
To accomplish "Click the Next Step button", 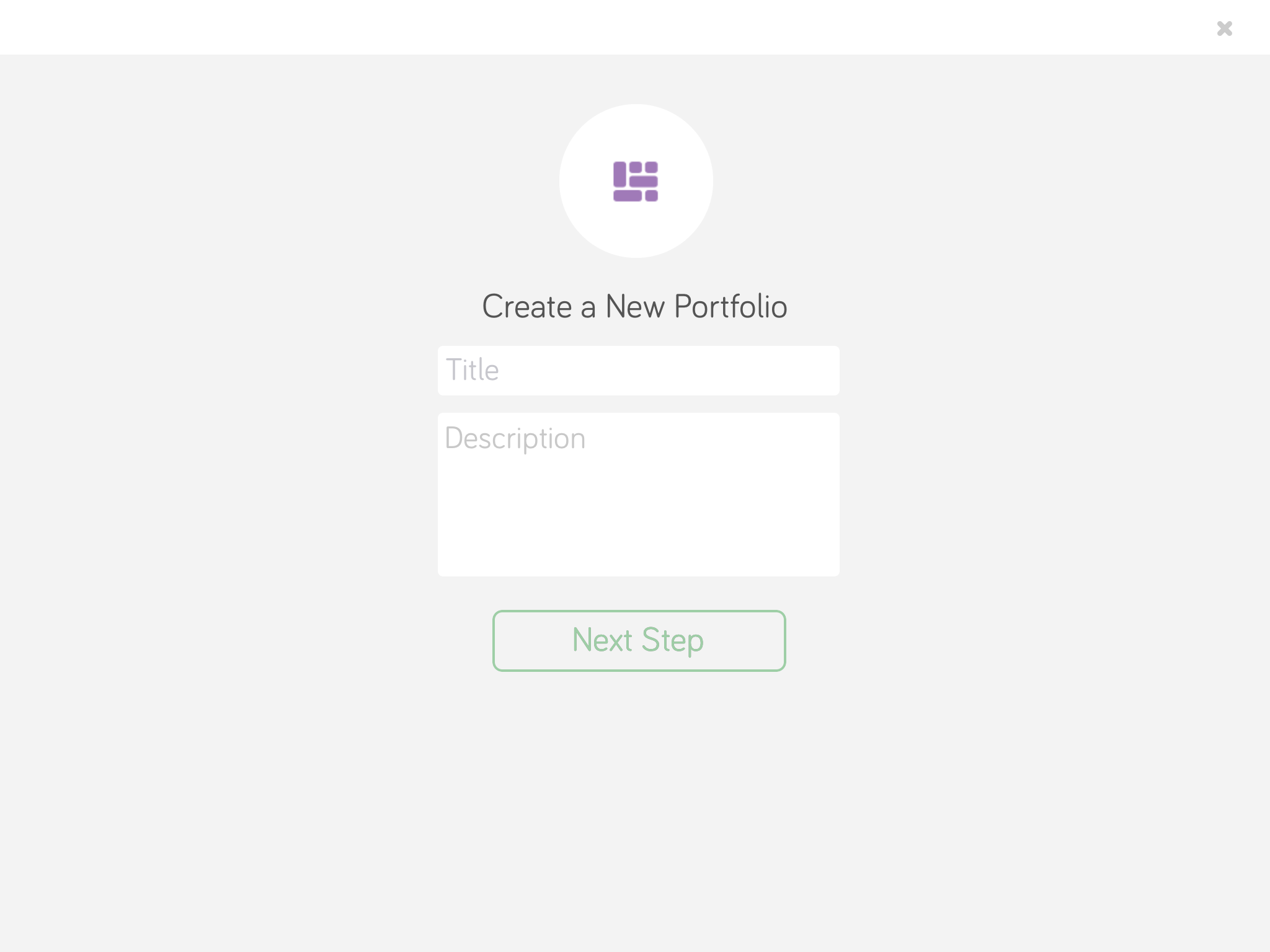I will coord(639,641).
